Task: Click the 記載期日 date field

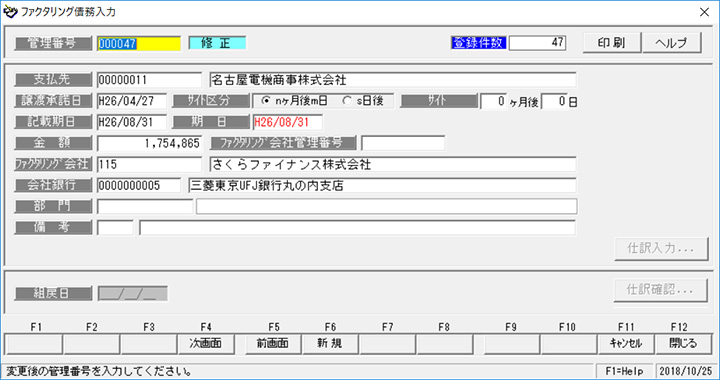Action: point(132,122)
